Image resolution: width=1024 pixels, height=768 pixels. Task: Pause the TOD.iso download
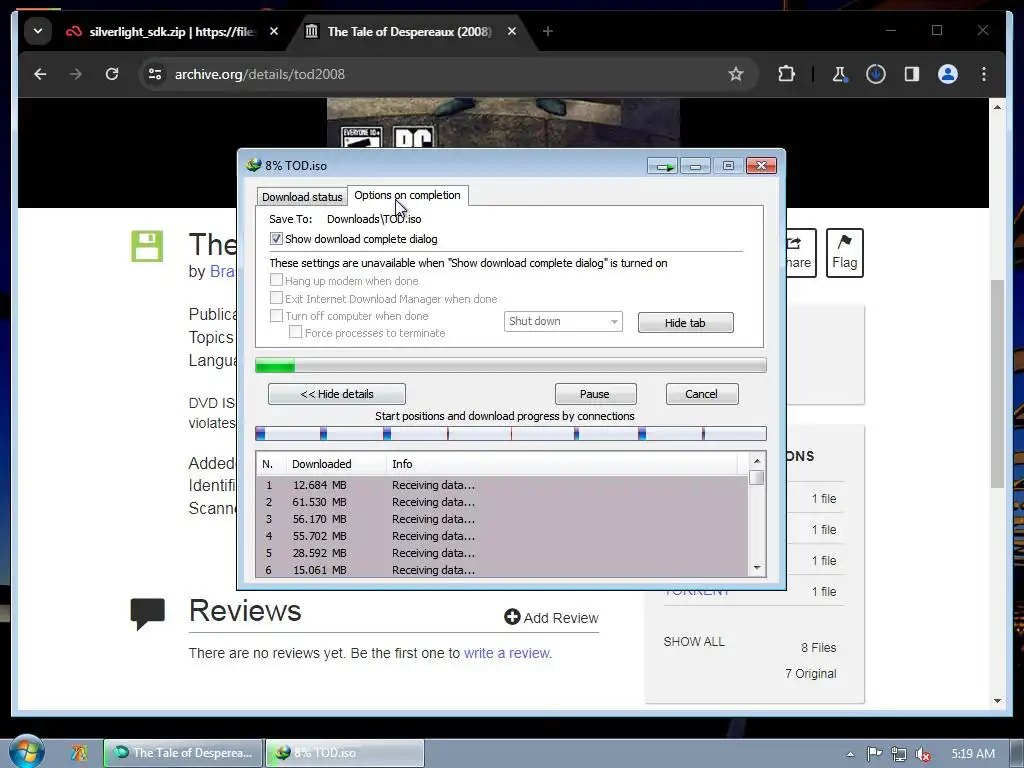[595, 394]
